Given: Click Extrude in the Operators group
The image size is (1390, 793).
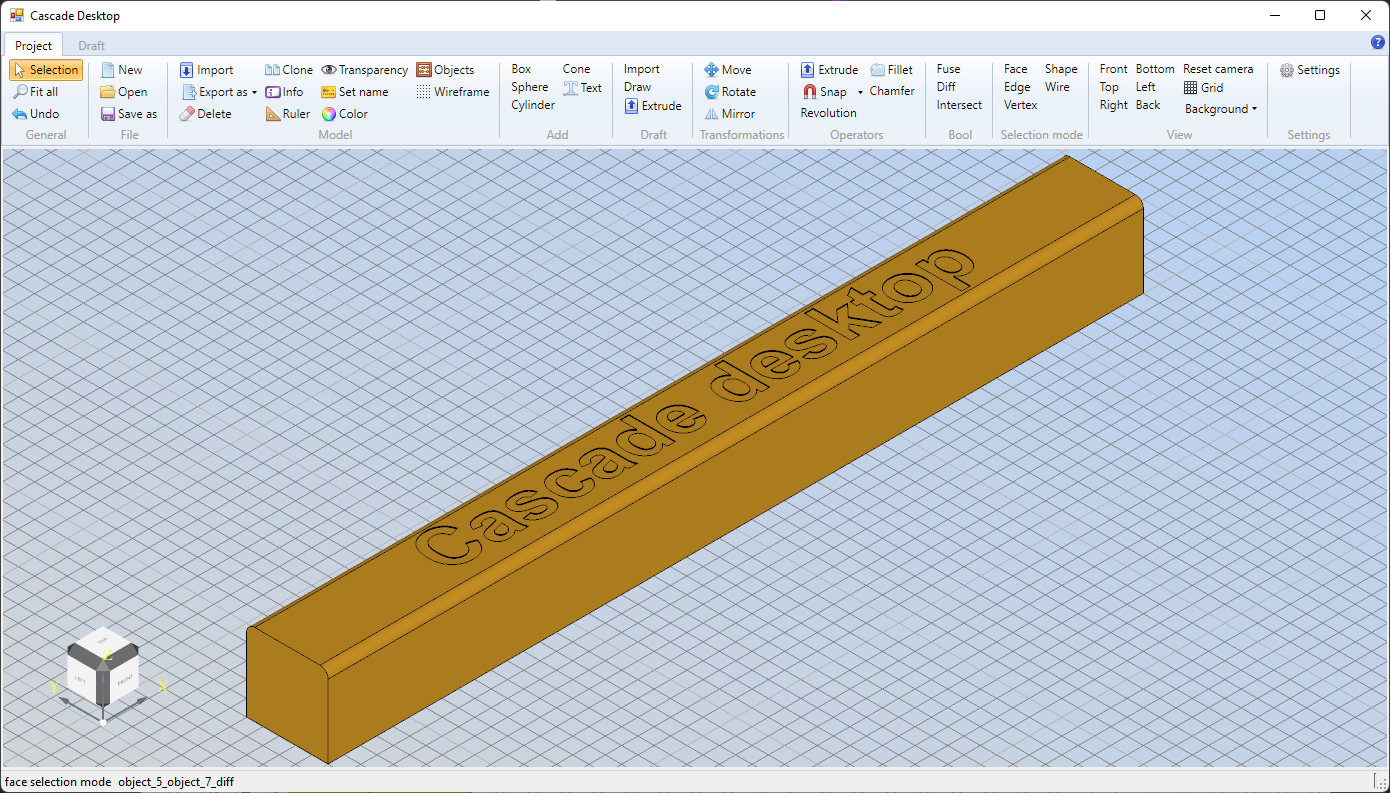Looking at the screenshot, I should (829, 70).
